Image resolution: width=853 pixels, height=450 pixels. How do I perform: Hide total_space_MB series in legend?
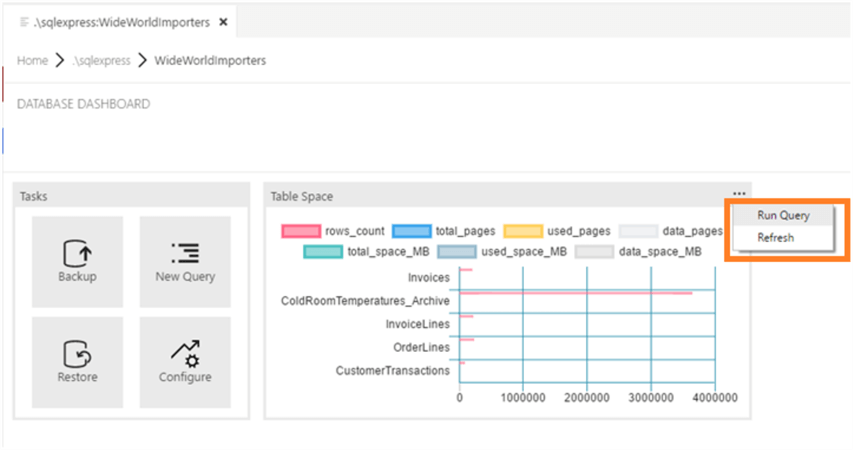pyautogui.click(x=323, y=252)
